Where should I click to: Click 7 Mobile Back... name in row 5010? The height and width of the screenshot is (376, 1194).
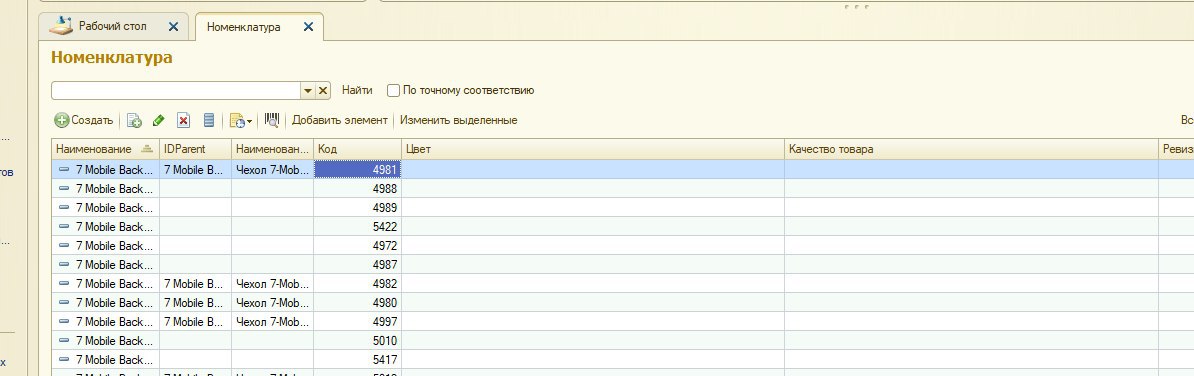(x=114, y=341)
